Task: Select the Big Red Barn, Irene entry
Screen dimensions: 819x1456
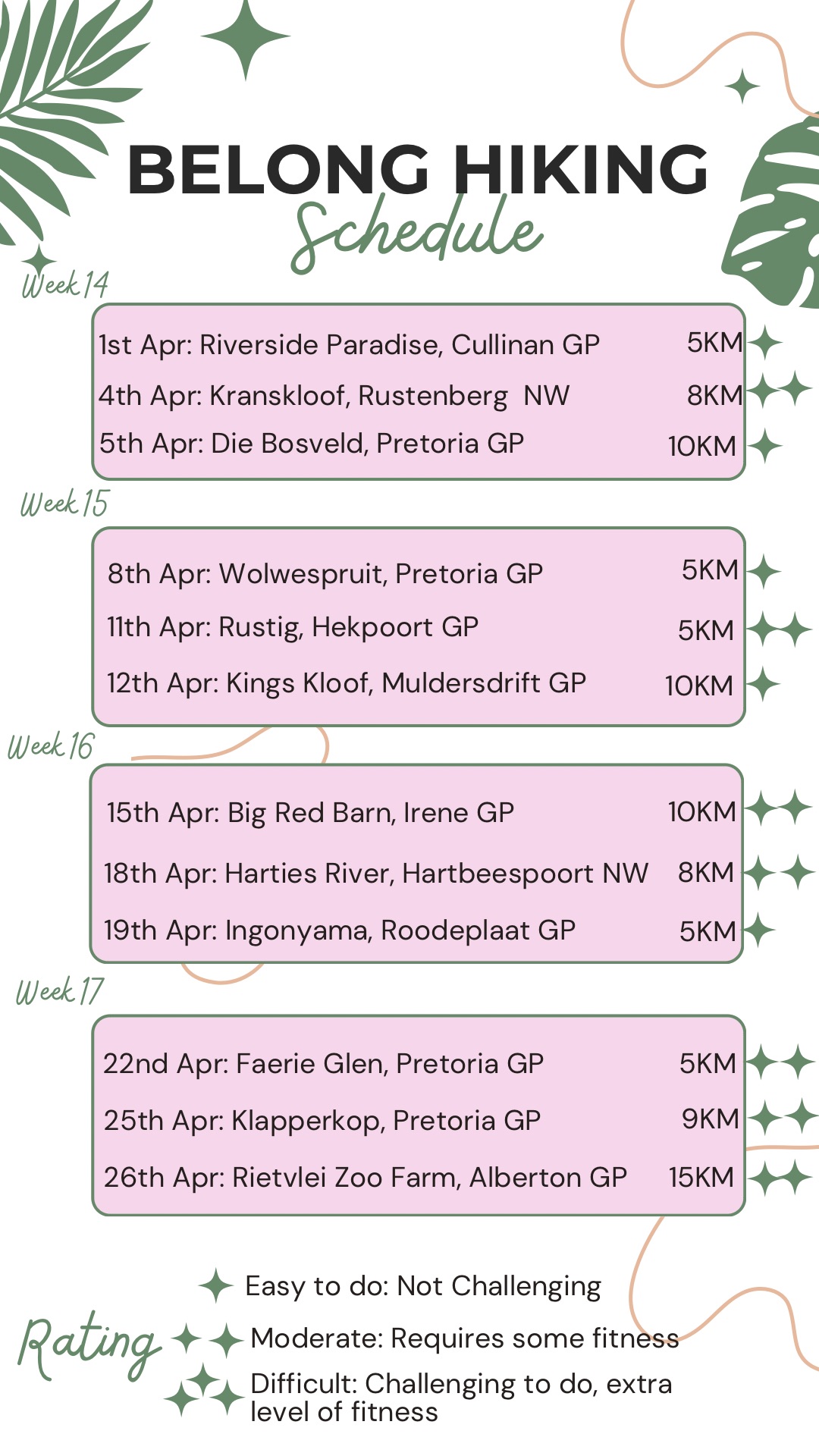Action: point(310,813)
